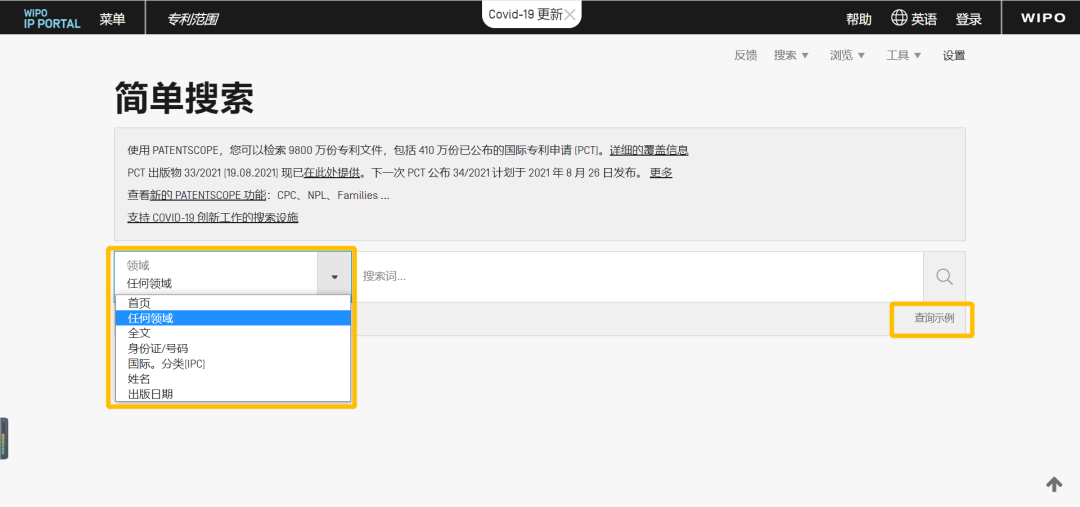1080x507 pixels.
Task: Choose 全文 from the field list
Action: [x=233, y=333]
